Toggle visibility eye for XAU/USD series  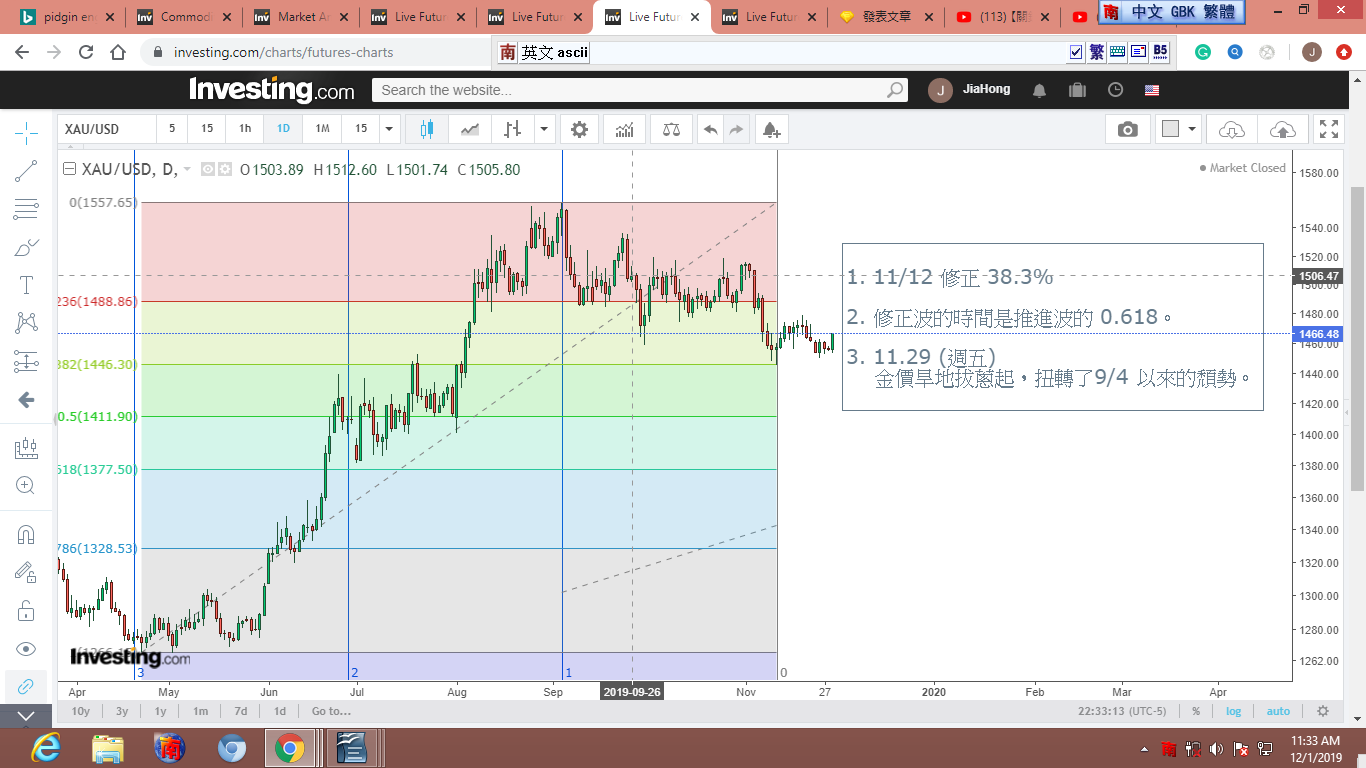click(208, 170)
